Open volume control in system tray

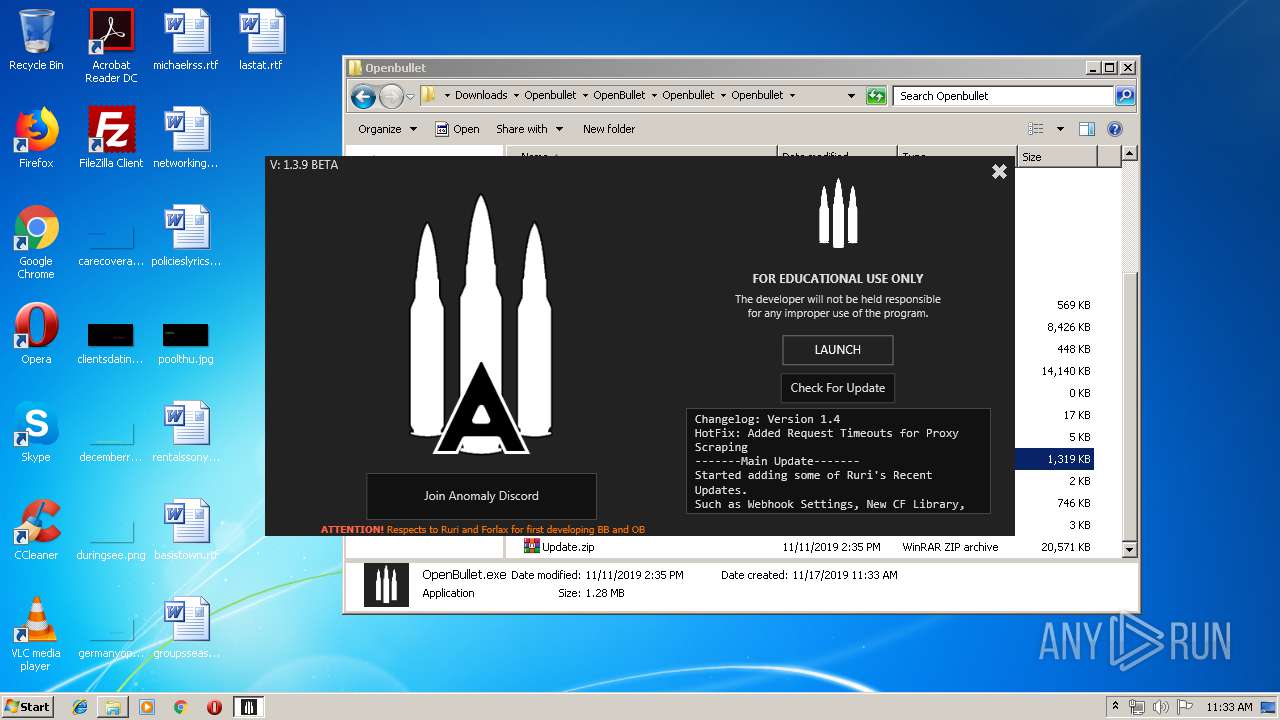(x=1161, y=707)
